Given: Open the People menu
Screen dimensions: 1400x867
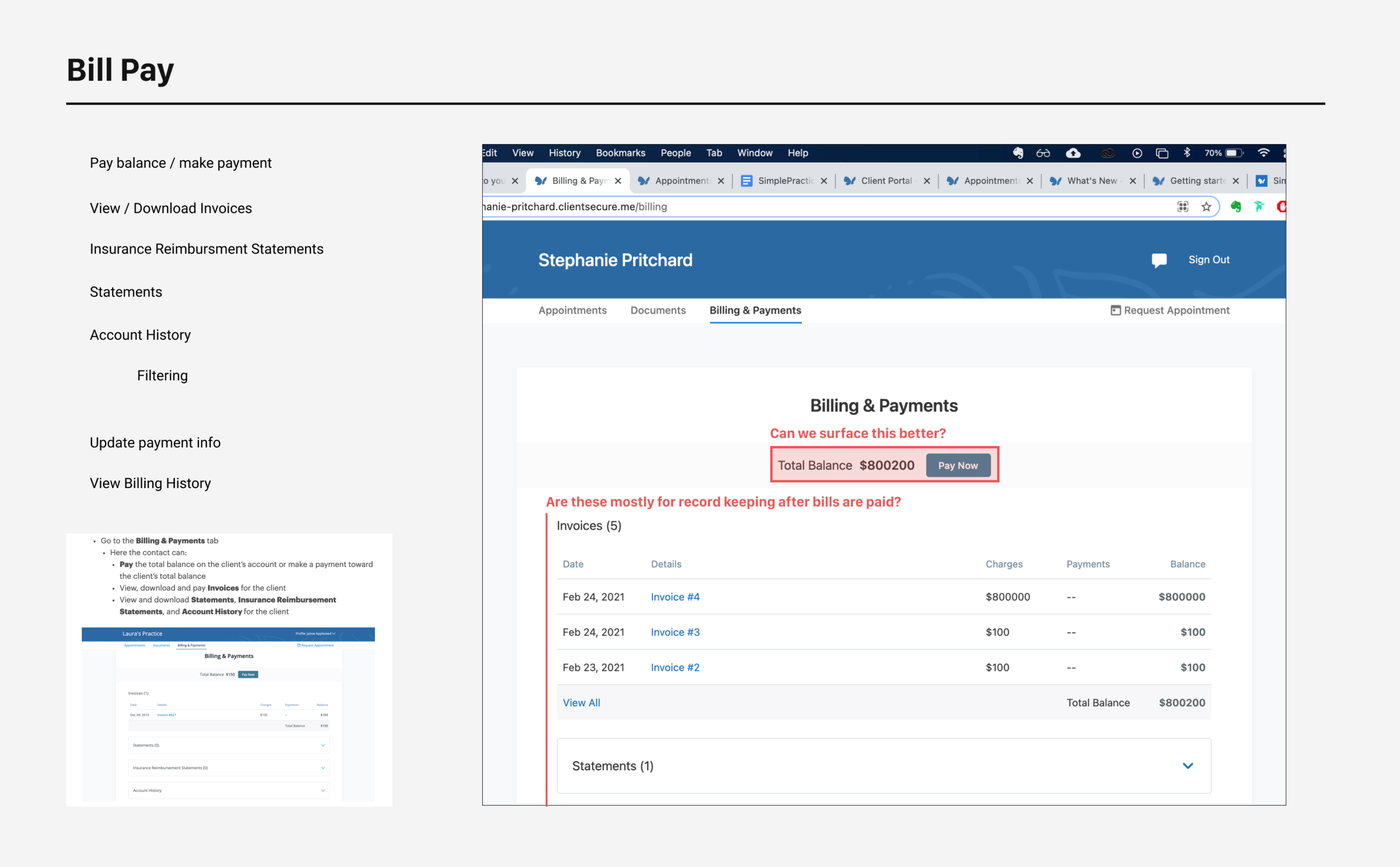Looking at the screenshot, I should tap(675, 153).
